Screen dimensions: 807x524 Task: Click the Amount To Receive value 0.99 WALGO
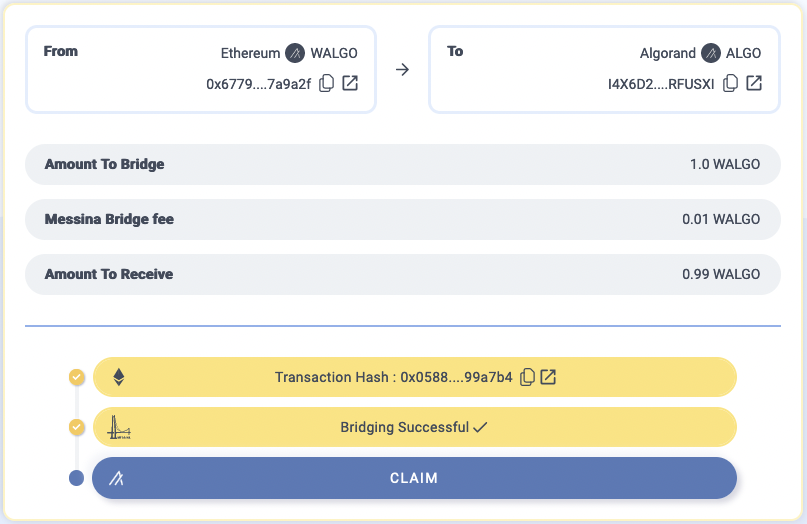pos(721,274)
